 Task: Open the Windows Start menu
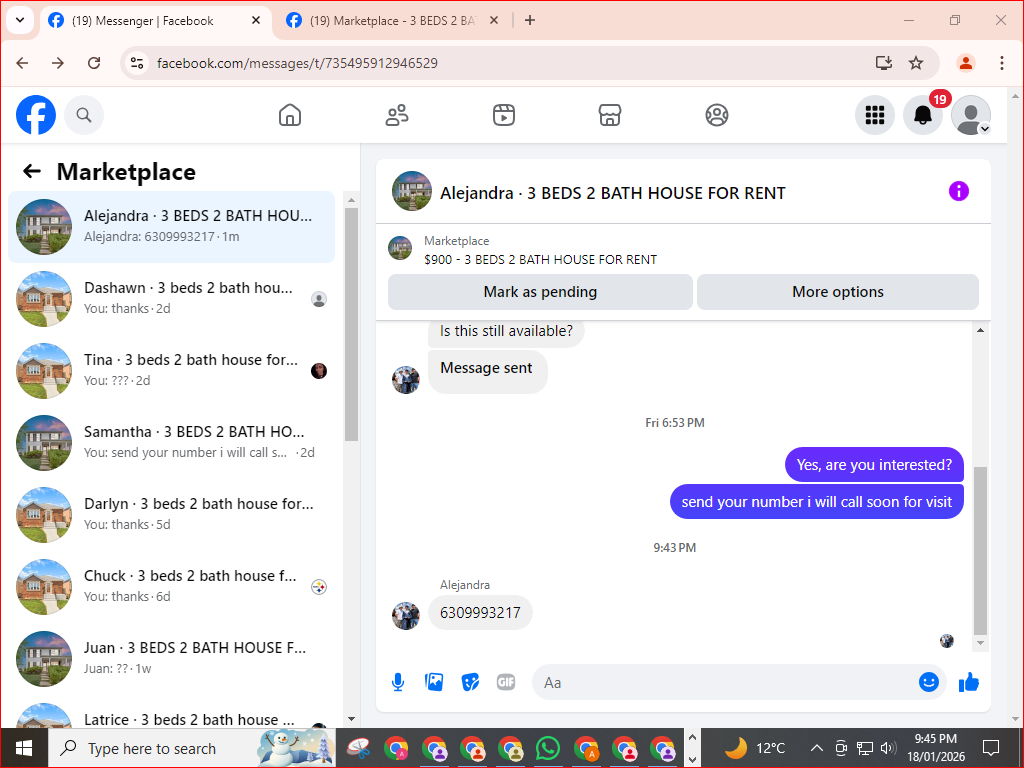(x=24, y=748)
